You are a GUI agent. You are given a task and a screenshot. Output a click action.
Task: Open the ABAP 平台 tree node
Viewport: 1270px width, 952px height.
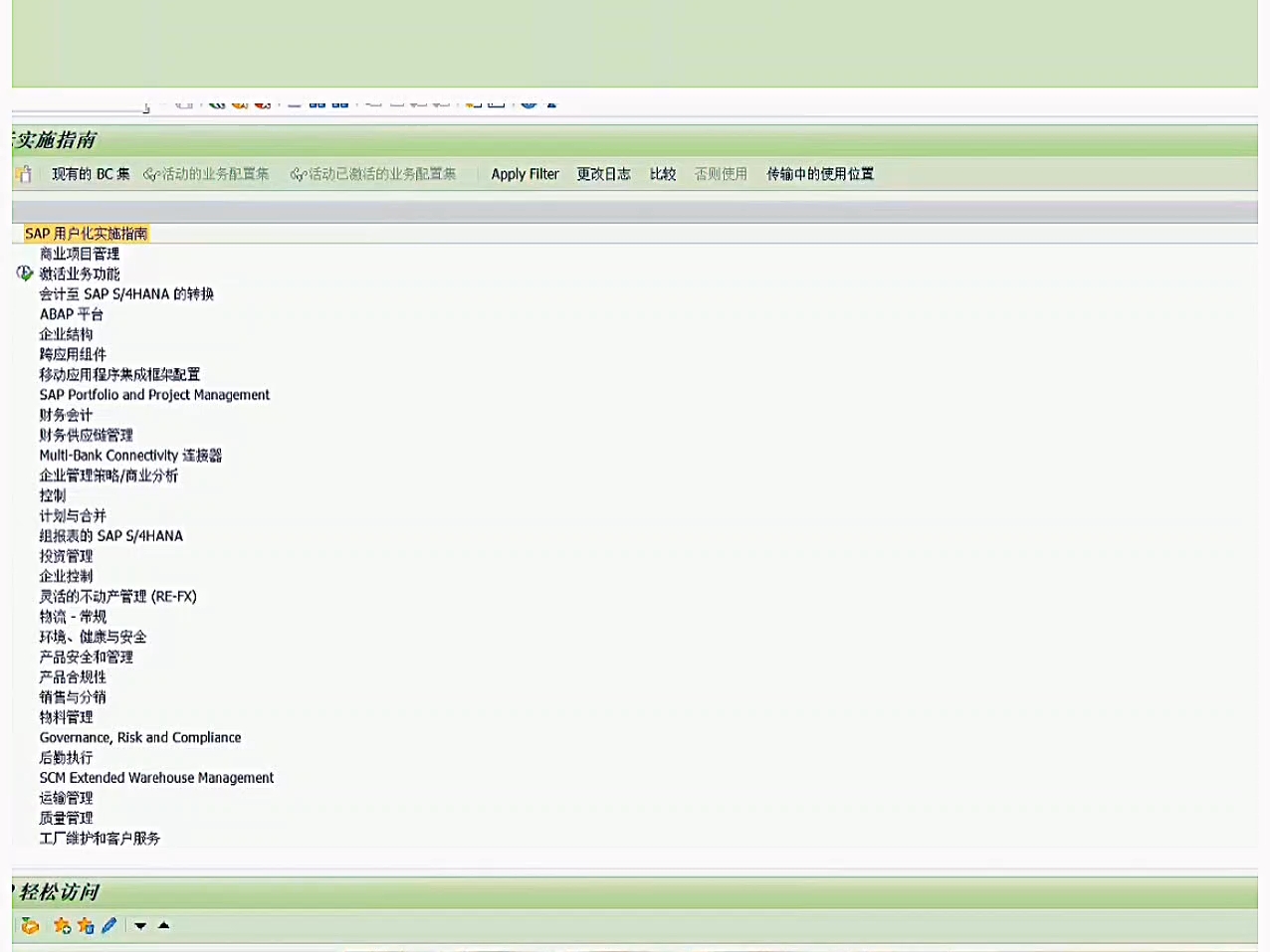72,314
